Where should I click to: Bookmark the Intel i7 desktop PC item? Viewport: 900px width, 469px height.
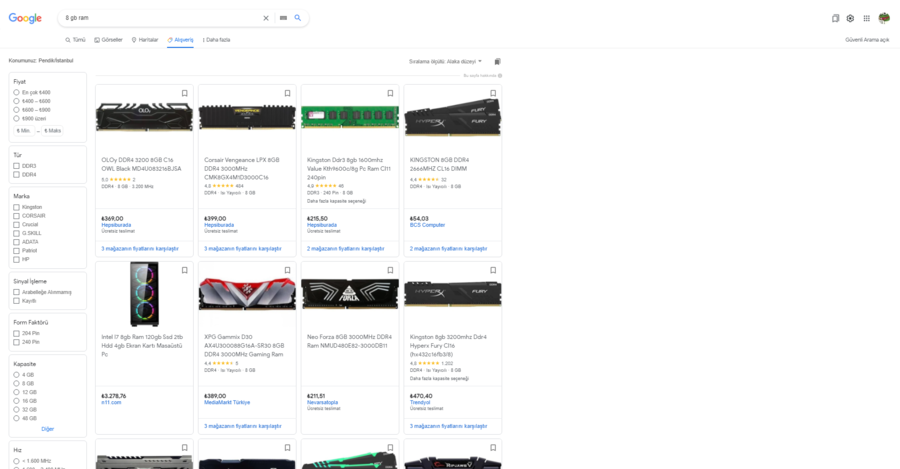point(184,270)
